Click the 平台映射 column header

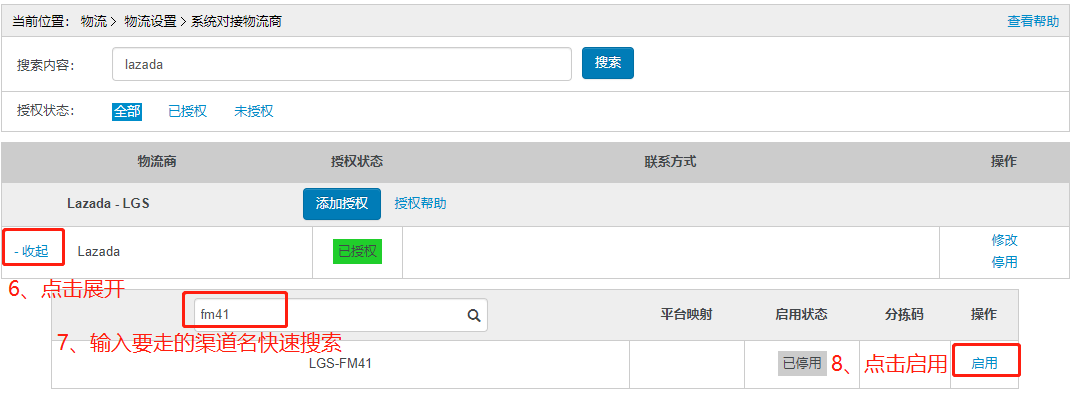686,315
